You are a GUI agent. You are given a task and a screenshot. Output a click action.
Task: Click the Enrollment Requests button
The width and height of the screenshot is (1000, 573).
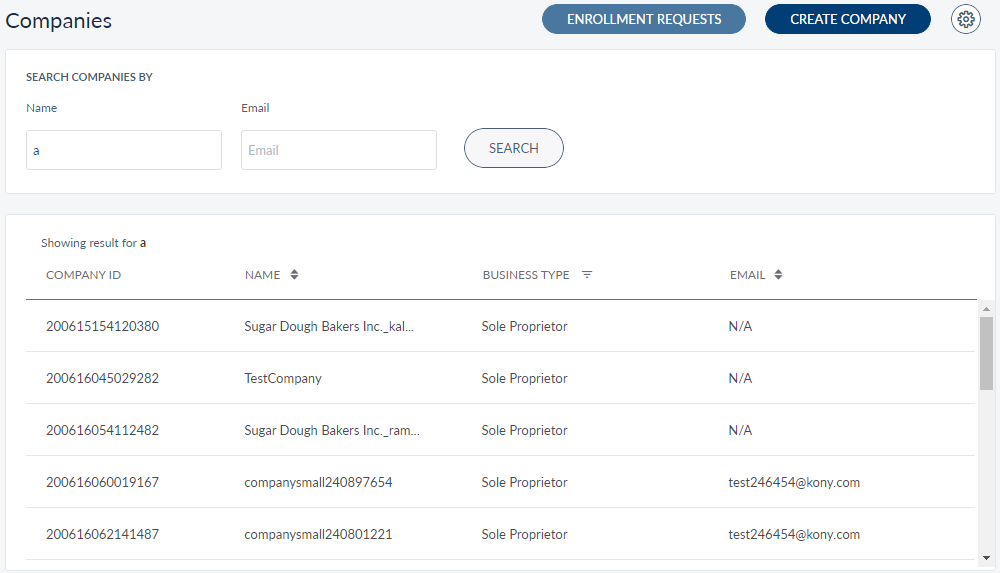643,19
